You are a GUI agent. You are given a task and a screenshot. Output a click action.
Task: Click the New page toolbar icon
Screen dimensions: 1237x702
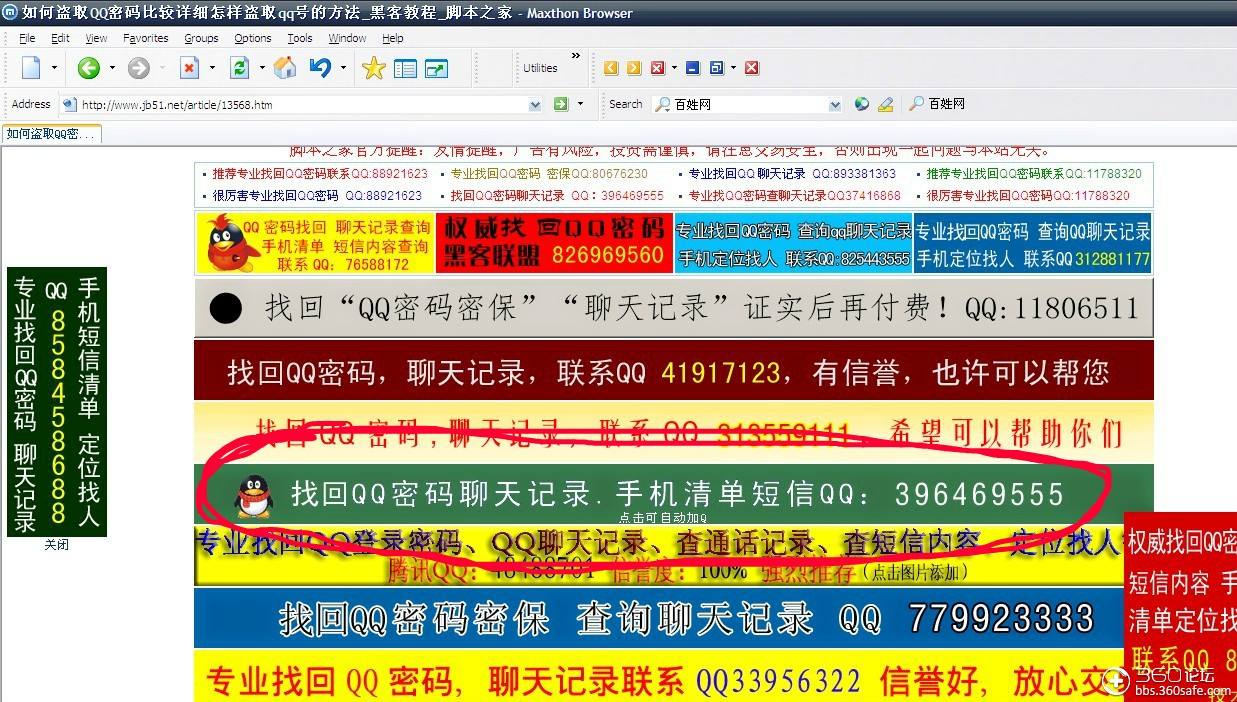click(31, 68)
